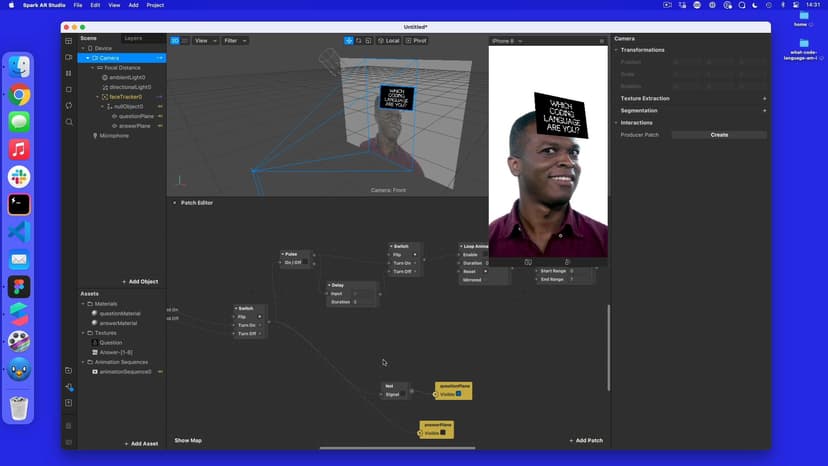
Task: Click the restart loop icon in left toolbar
Action: tap(69, 106)
